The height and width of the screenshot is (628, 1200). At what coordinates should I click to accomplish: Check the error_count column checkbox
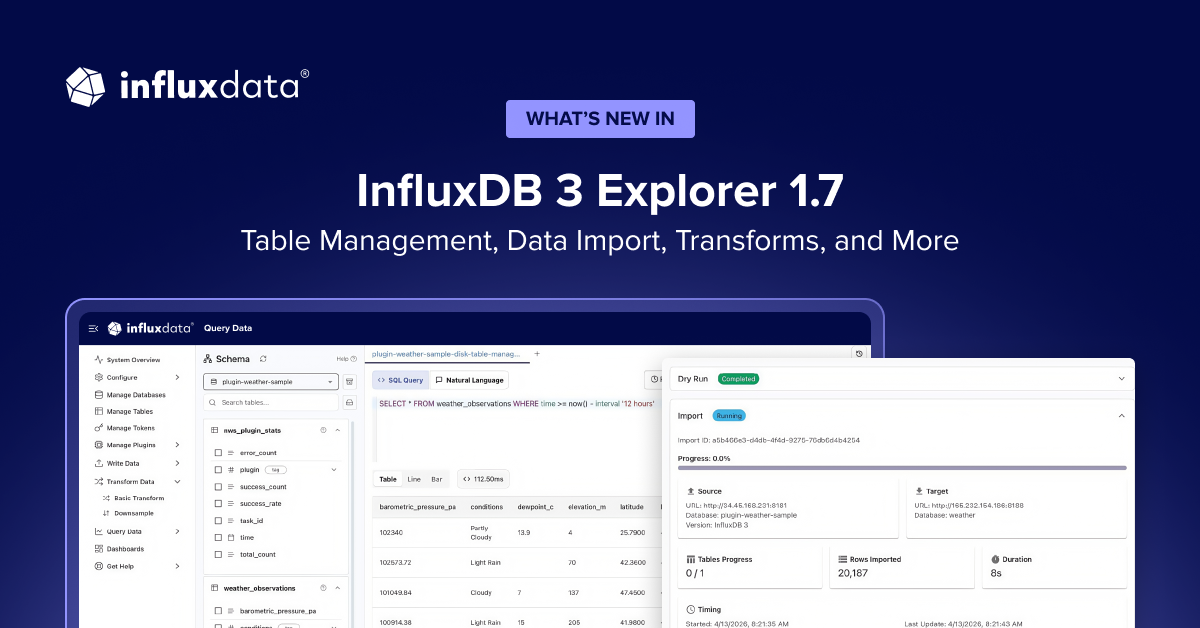pos(218,453)
